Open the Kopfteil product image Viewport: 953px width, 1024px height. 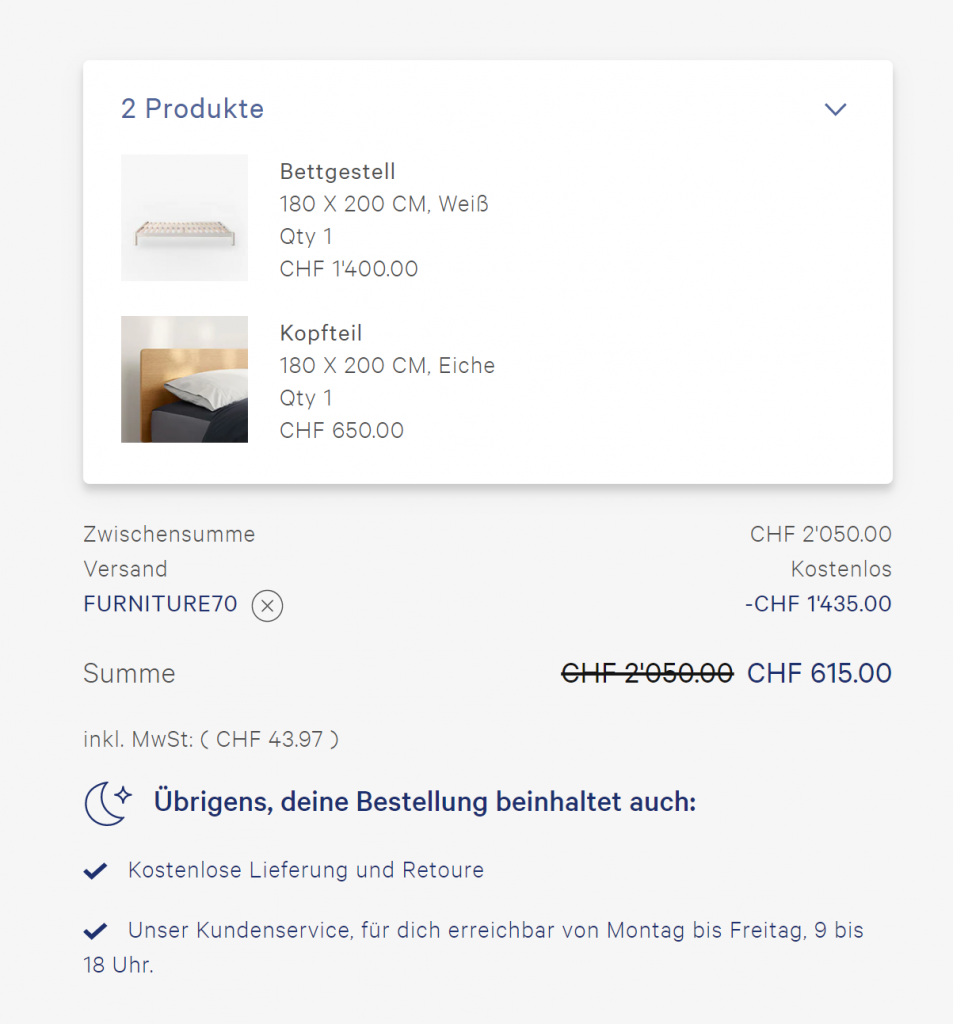click(x=184, y=379)
